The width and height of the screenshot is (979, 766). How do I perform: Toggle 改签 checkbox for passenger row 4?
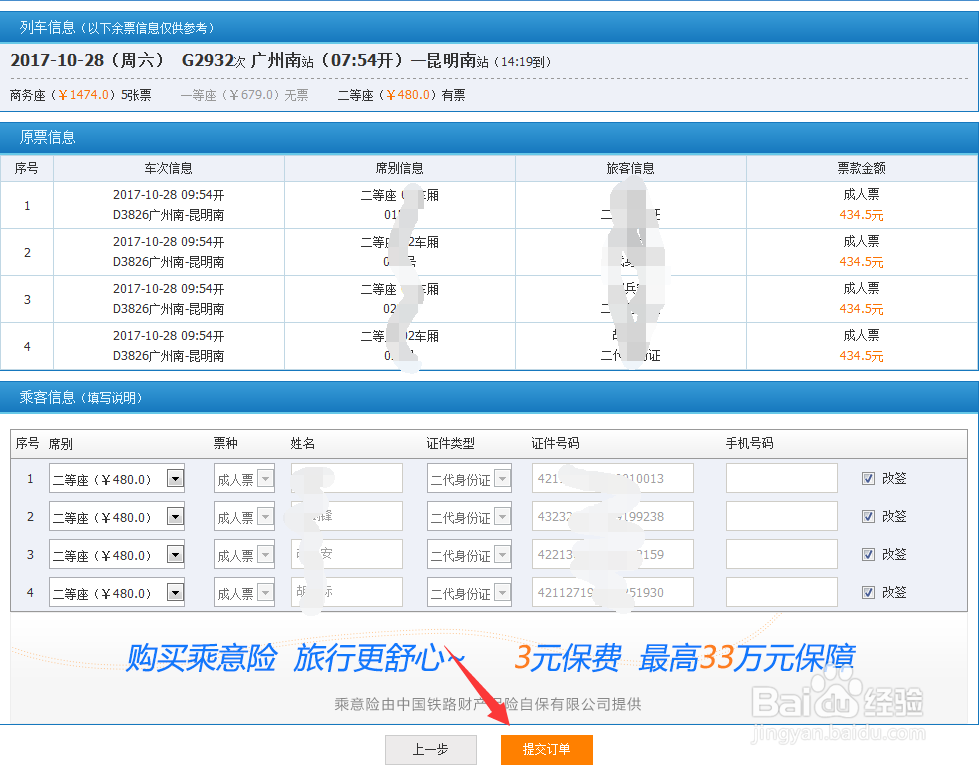click(x=868, y=592)
